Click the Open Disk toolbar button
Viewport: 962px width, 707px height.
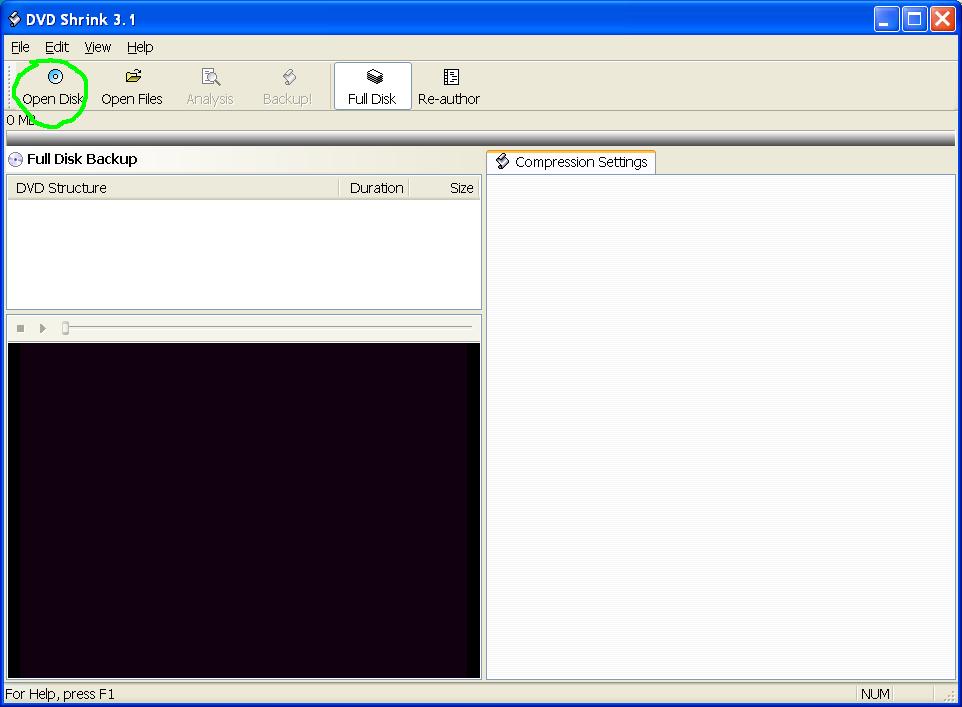(52, 87)
